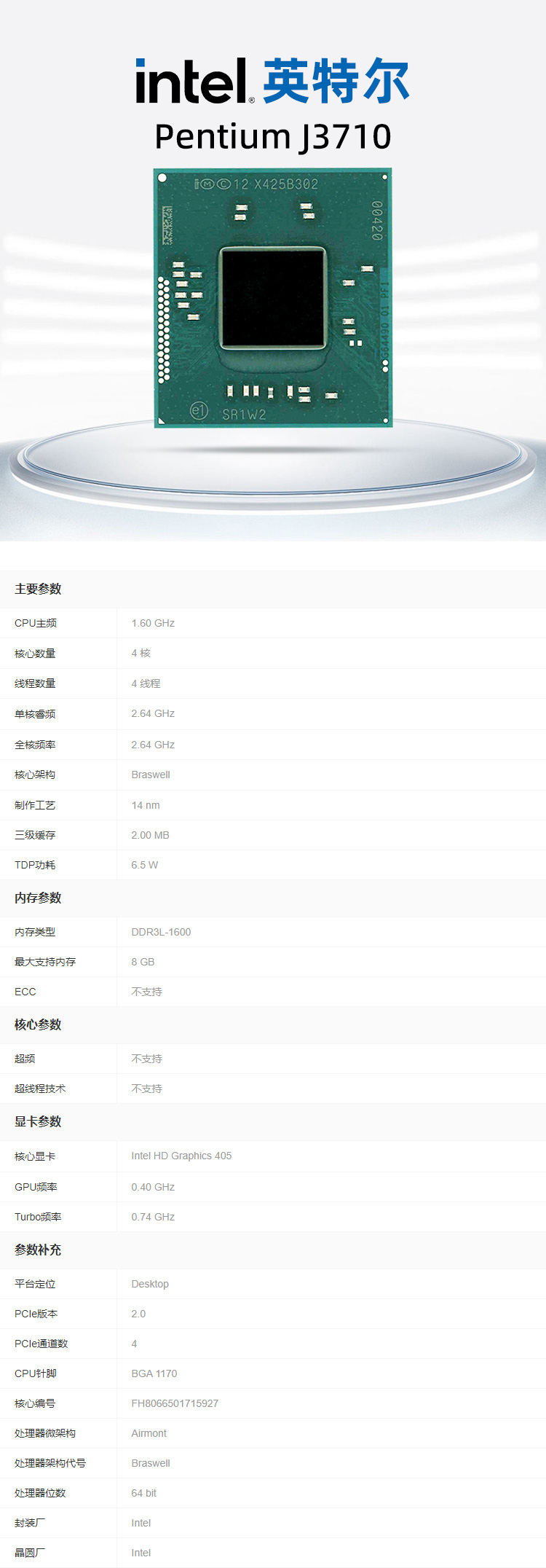The image size is (546, 1568).
Task: Select the 0.74 GHz value
Action: (153, 1217)
